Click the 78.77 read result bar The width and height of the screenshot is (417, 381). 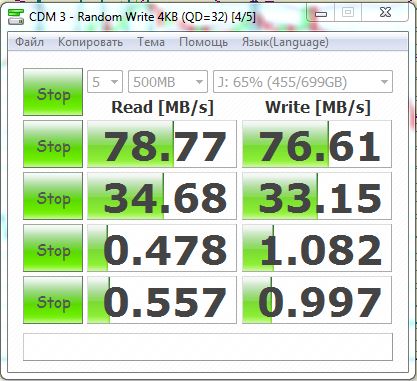coord(162,144)
